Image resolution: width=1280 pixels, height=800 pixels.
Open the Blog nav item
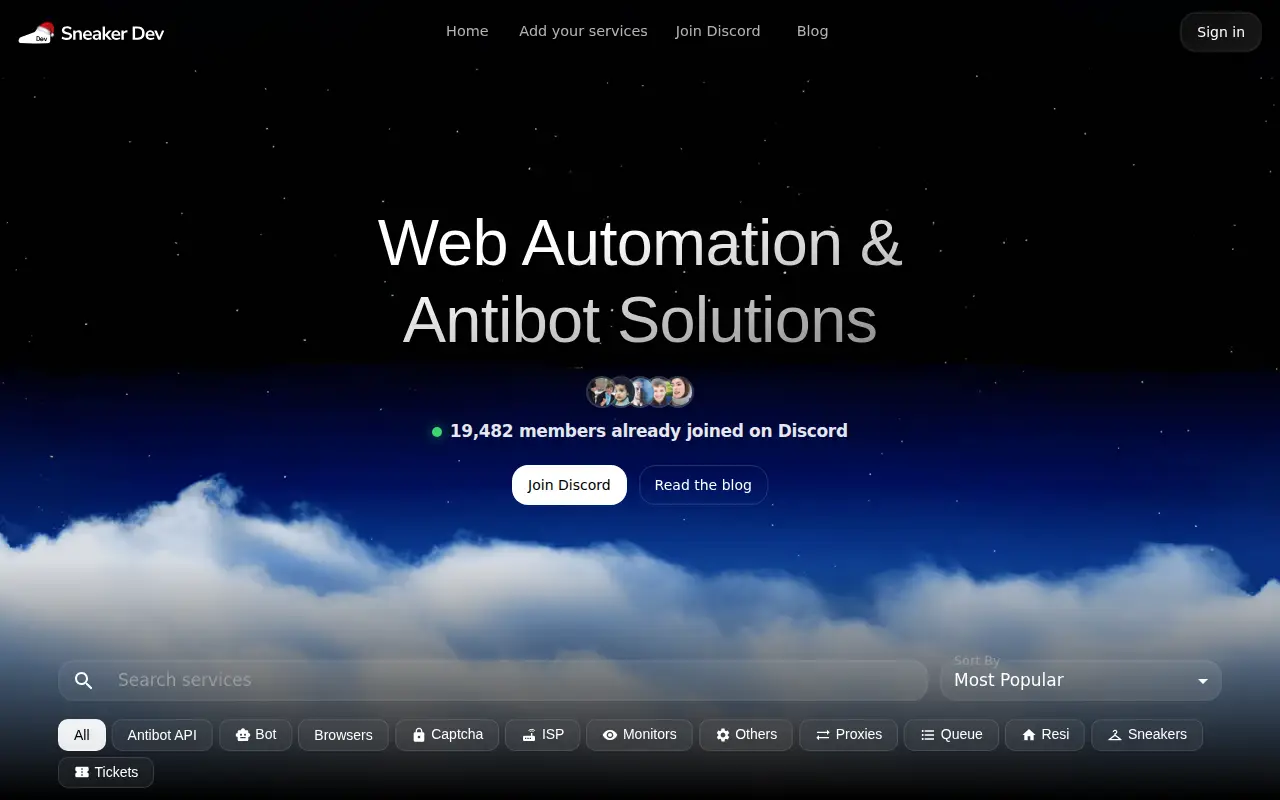[x=812, y=31]
